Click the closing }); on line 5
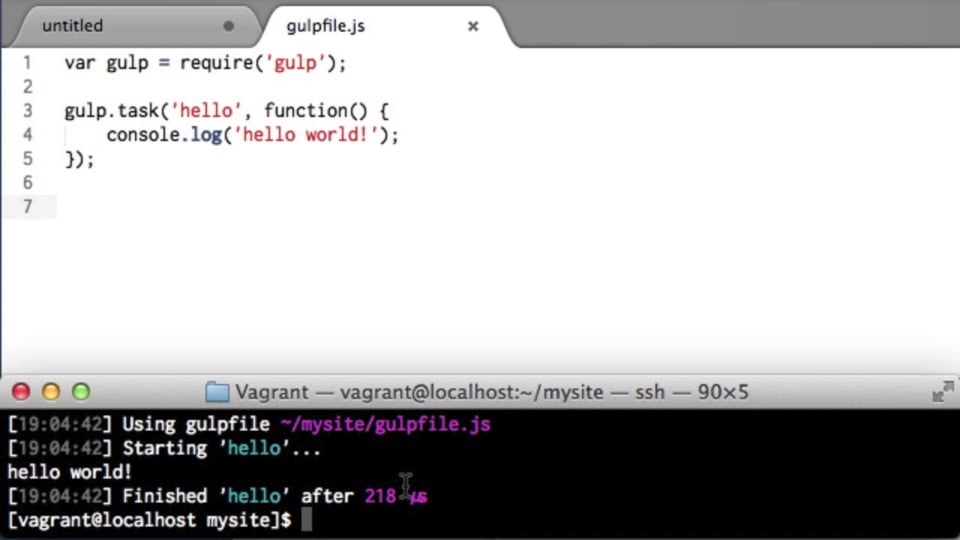Viewport: 960px width, 540px height. pyautogui.click(x=80, y=160)
